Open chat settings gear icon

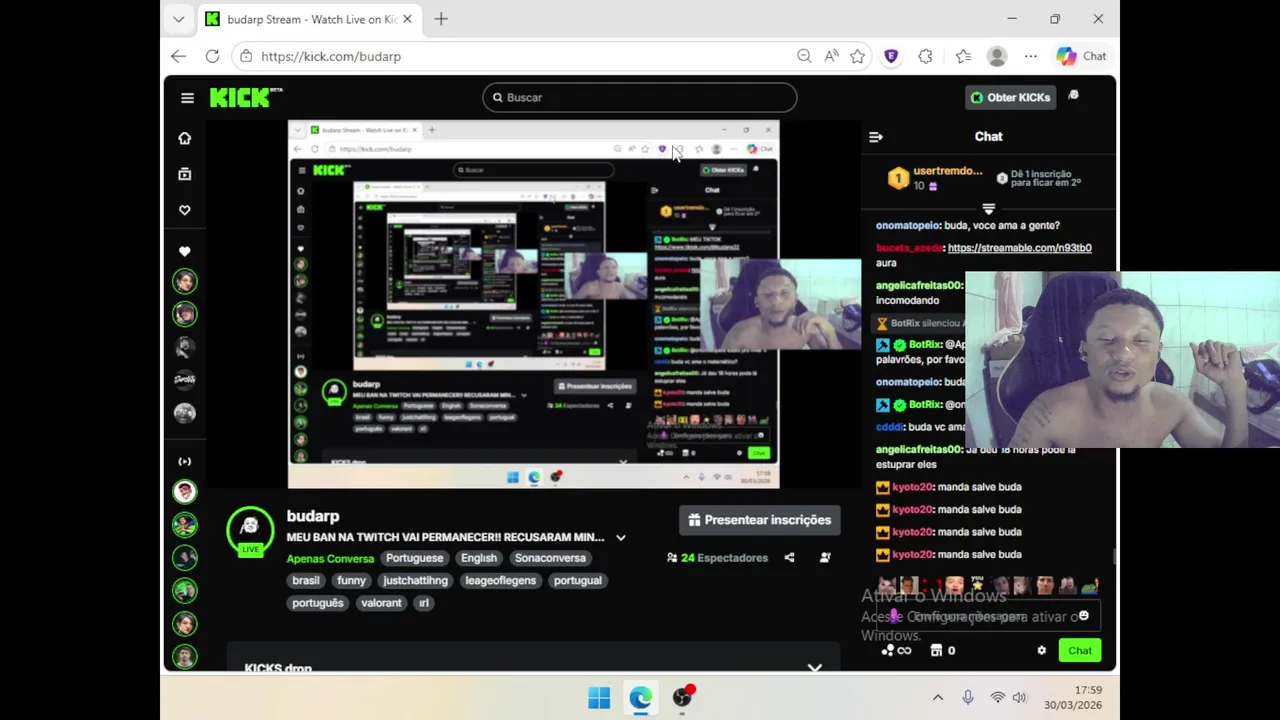tap(1041, 651)
